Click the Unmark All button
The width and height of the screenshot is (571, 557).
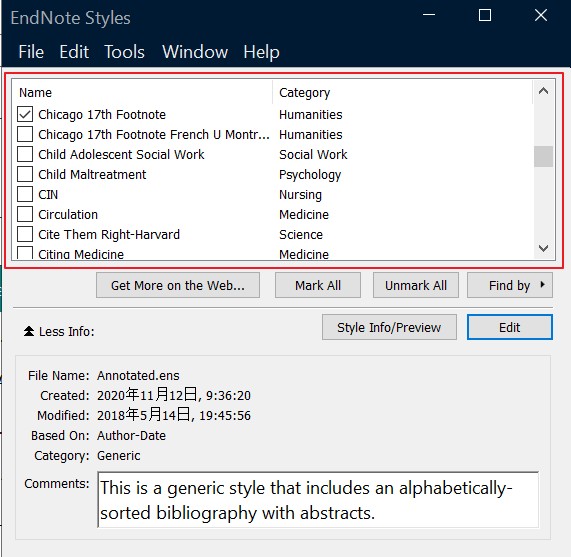click(x=416, y=285)
